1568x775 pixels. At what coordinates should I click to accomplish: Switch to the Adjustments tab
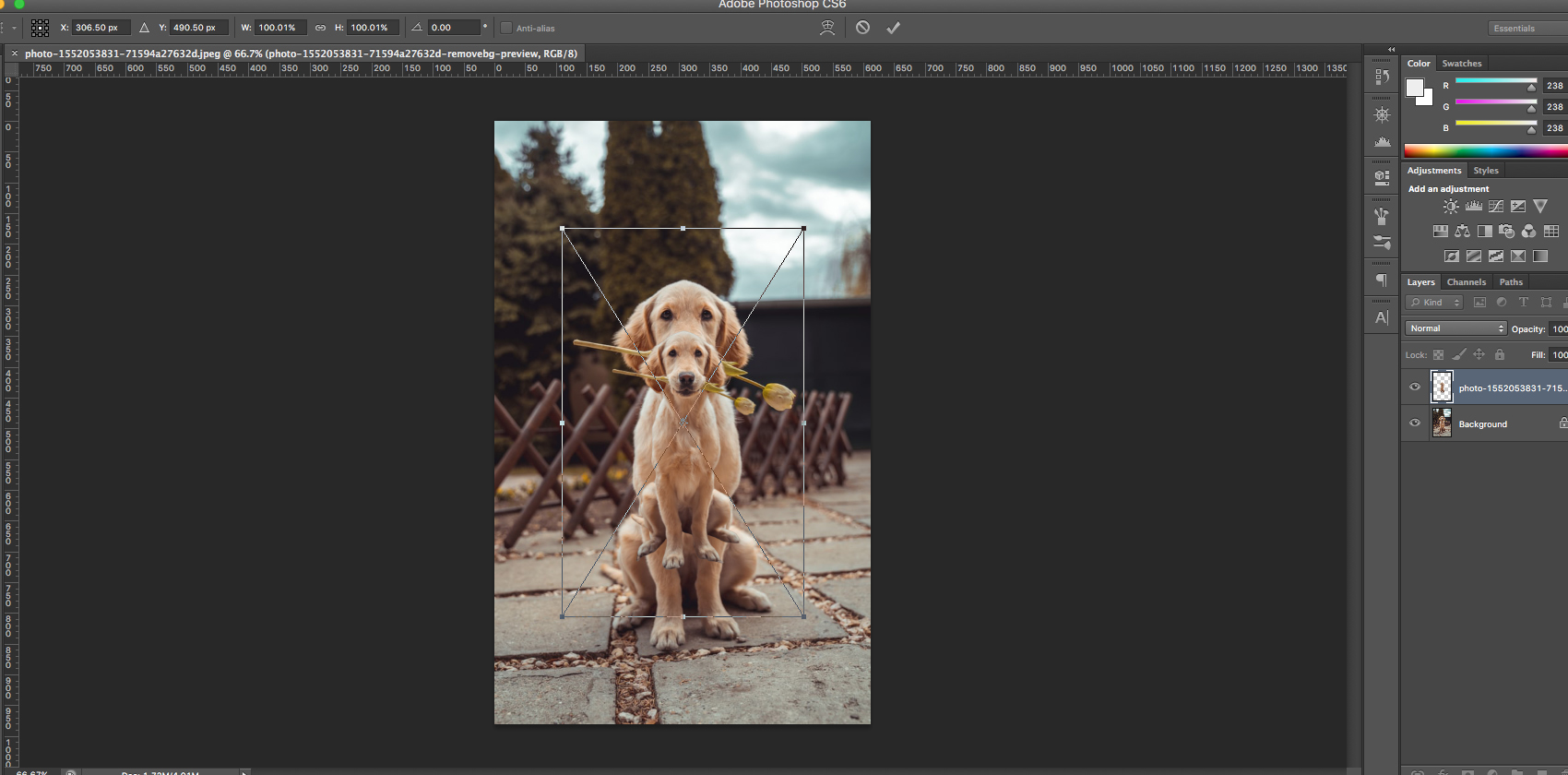(1434, 171)
